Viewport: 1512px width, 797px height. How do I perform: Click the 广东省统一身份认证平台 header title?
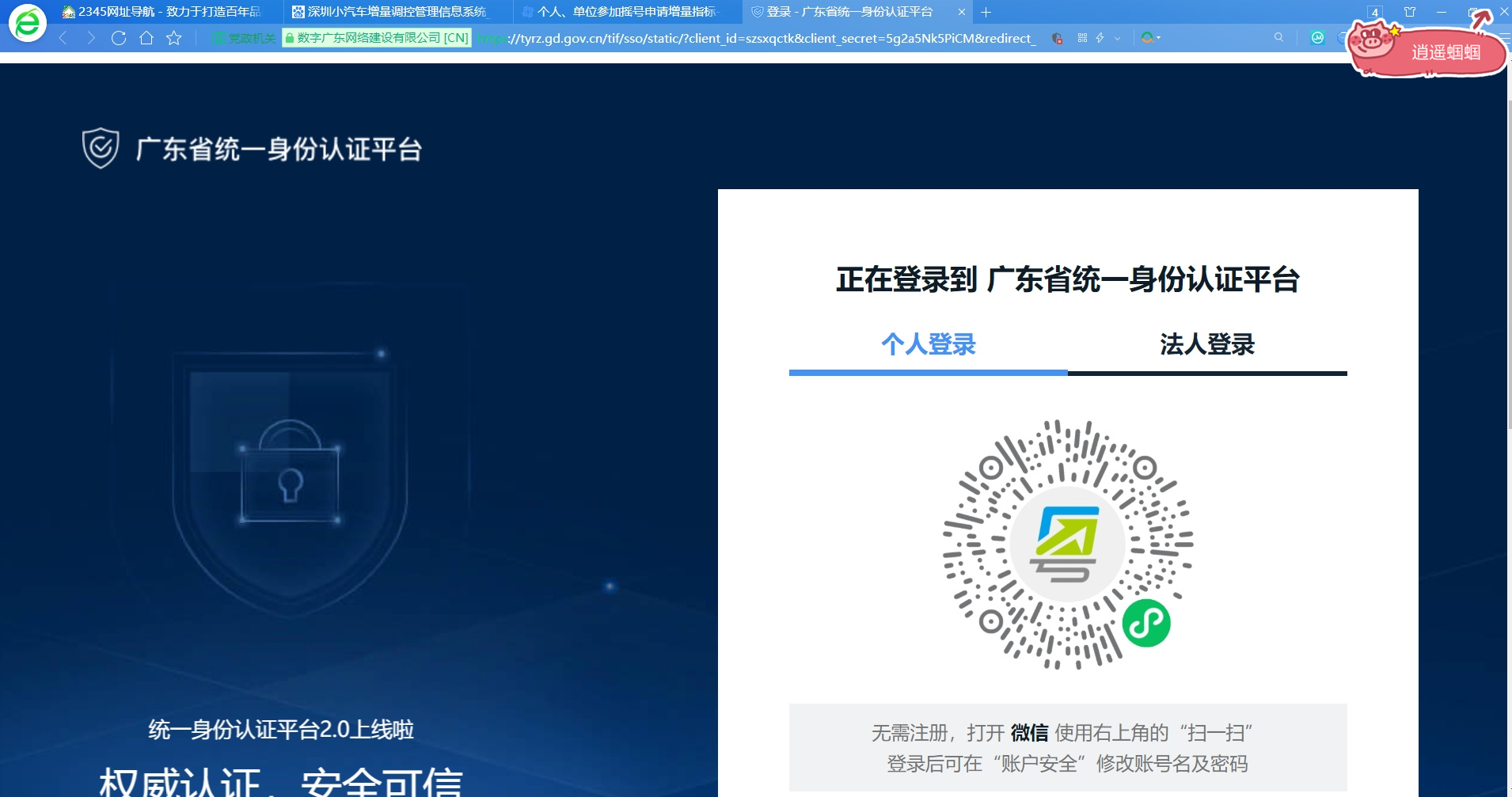(279, 149)
